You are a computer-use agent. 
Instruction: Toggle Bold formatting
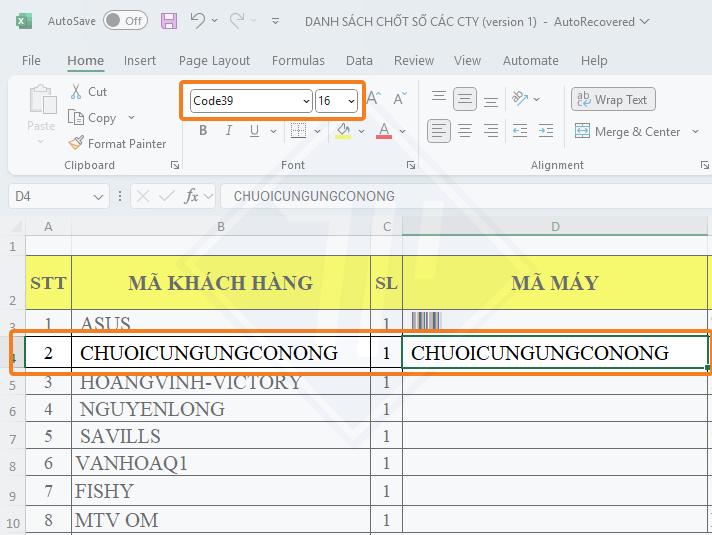(x=203, y=131)
